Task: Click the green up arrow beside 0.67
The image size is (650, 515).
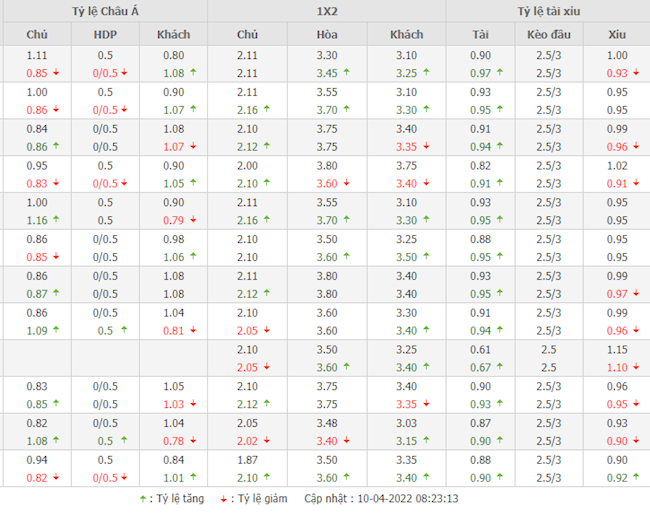Action: click(500, 367)
